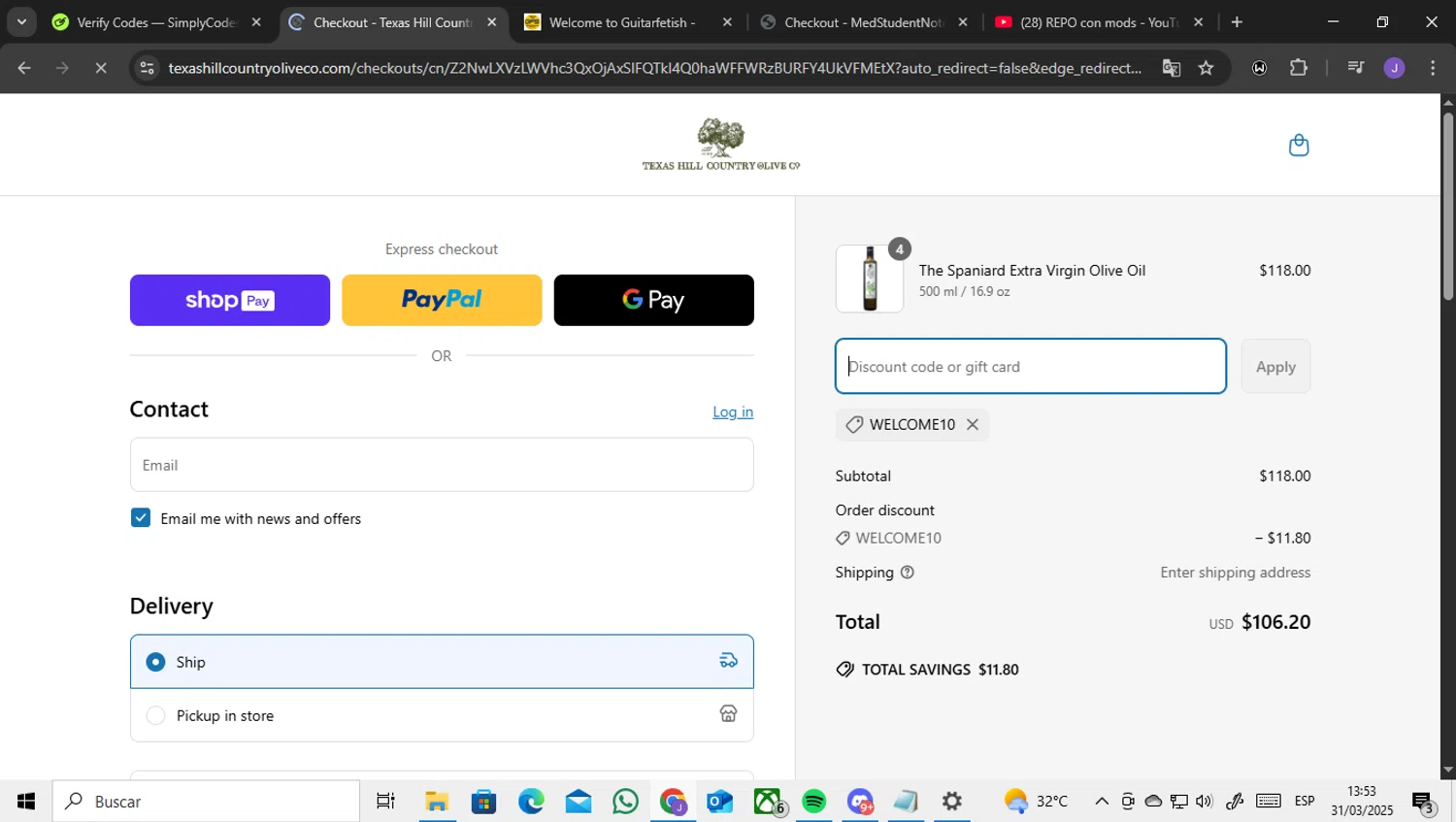
Task: Pay with Google Pay
Action: [x=653, y=300]
